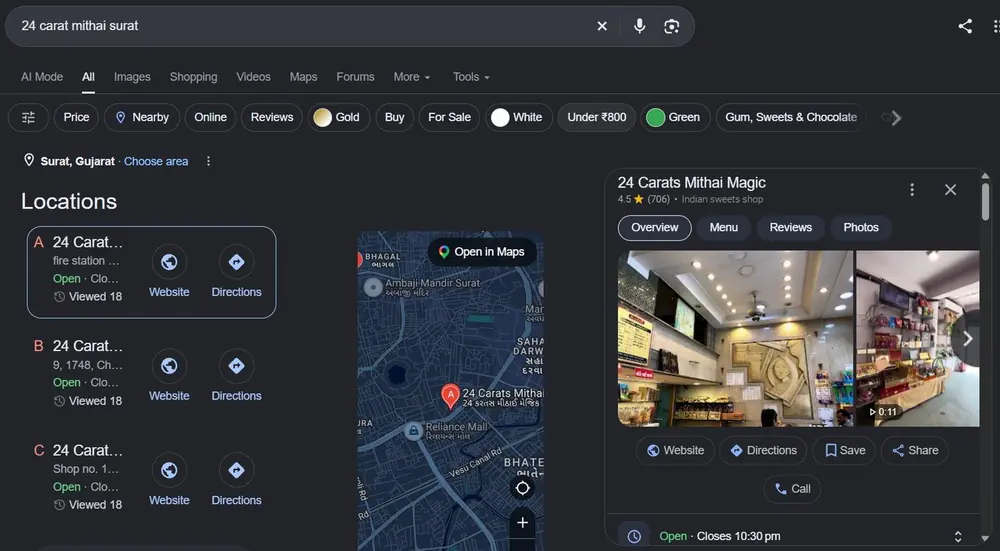Center the map on my location
Viewport: 1000px width, 551px height.
tap(522, 488)
